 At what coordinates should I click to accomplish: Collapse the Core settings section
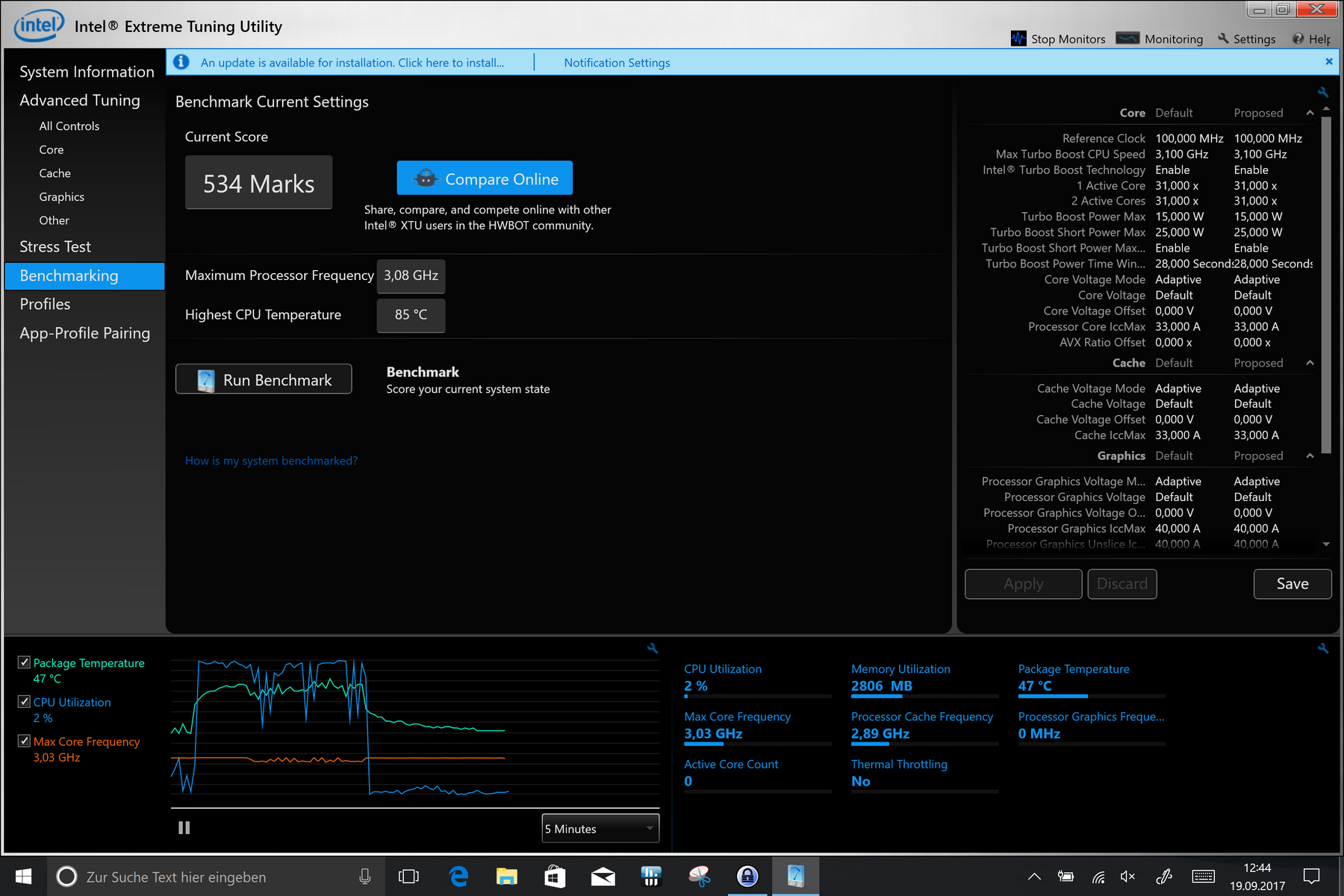pos(1310,113)
